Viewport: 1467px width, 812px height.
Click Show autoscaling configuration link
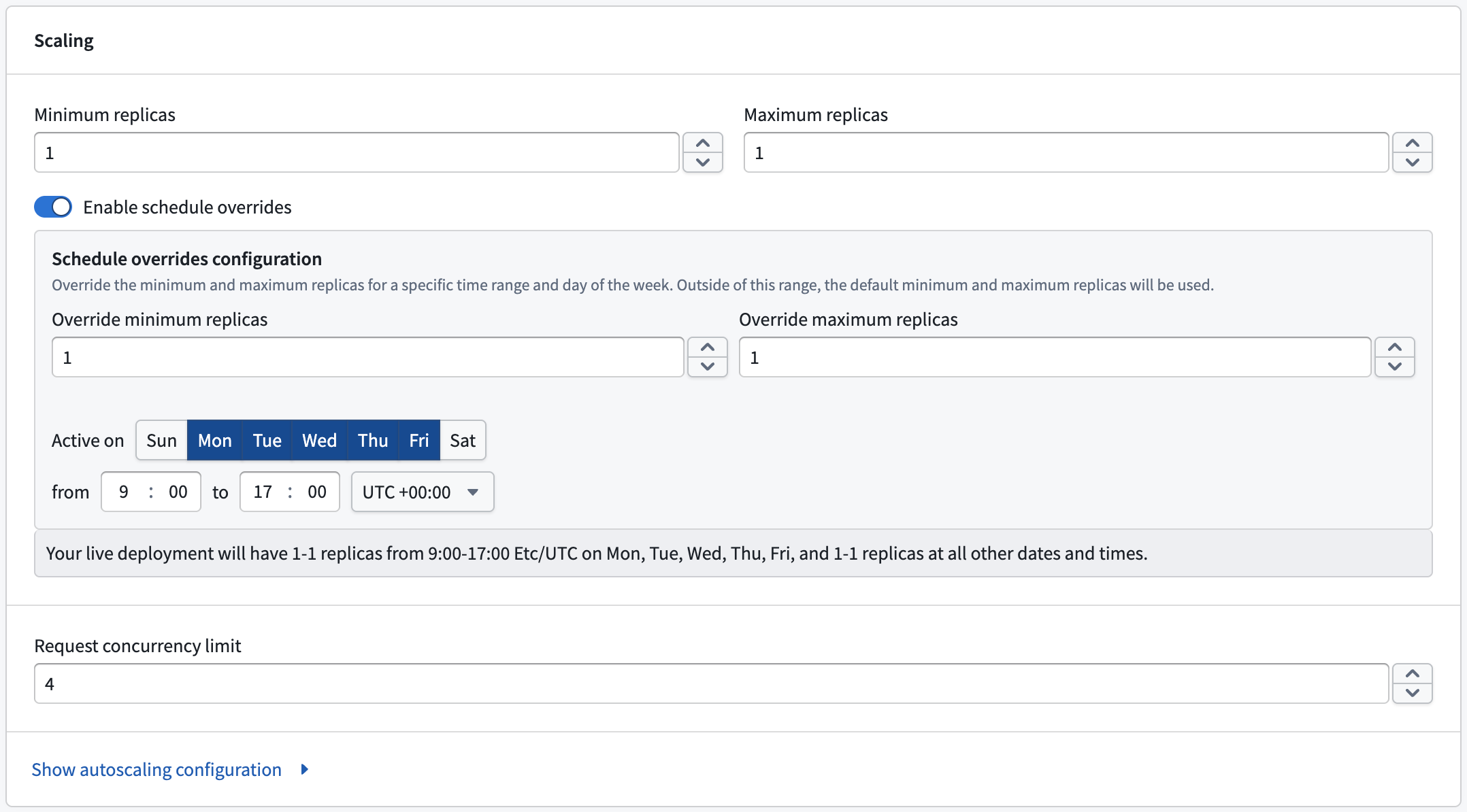click(156, 769)
